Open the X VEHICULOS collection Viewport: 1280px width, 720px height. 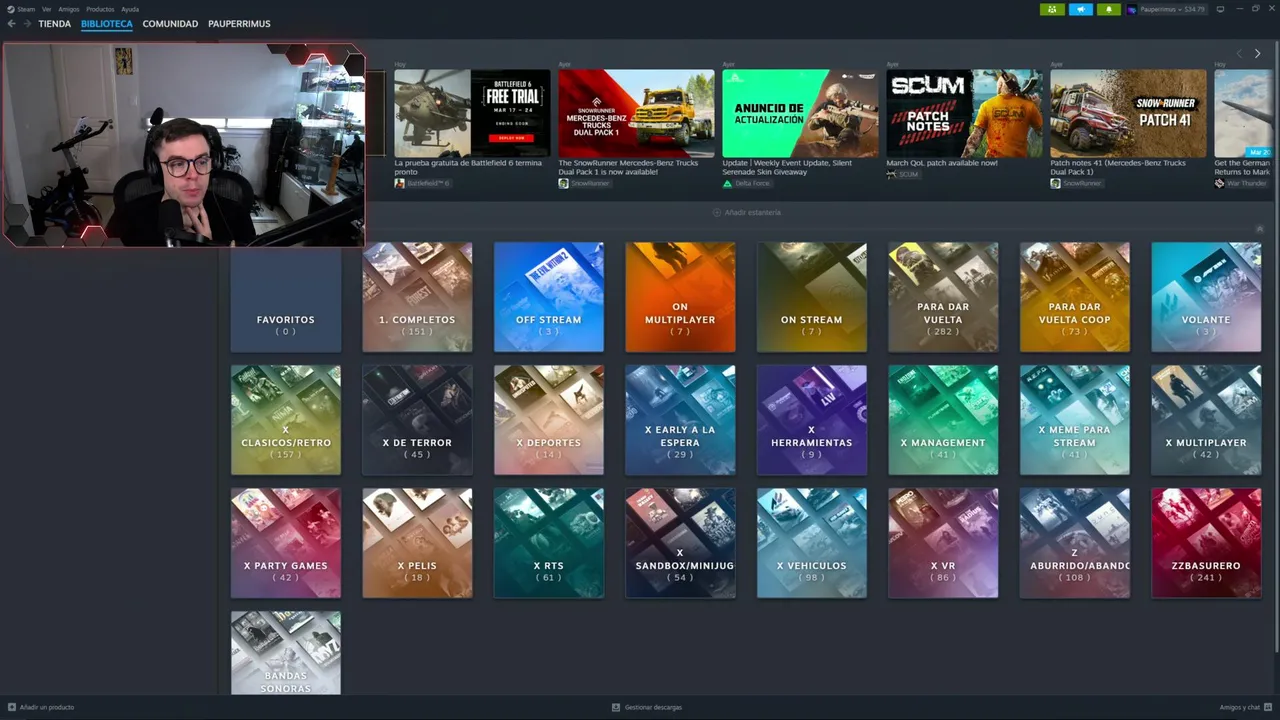(812, 543)
